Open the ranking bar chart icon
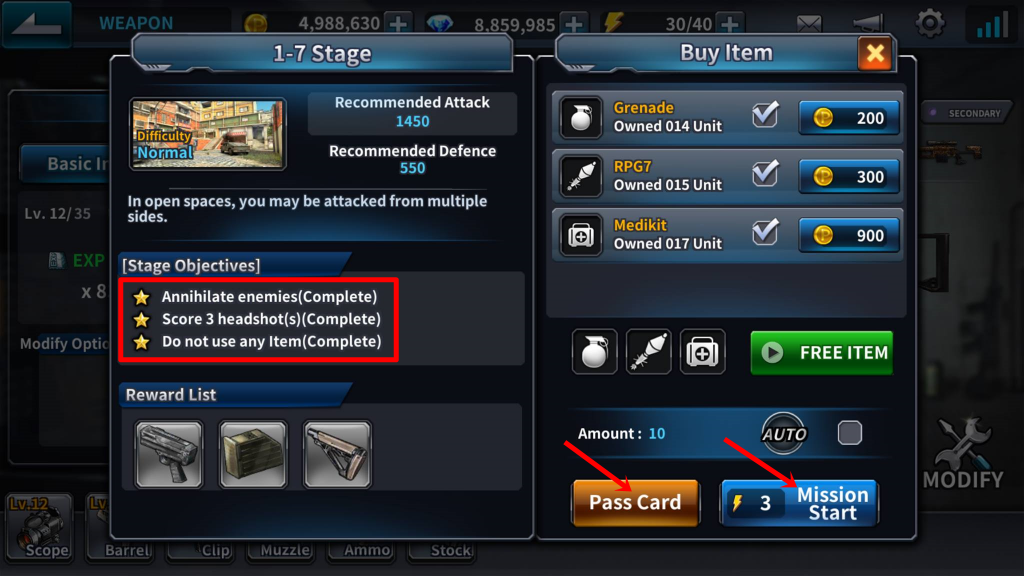 click(x=992, y=24)
